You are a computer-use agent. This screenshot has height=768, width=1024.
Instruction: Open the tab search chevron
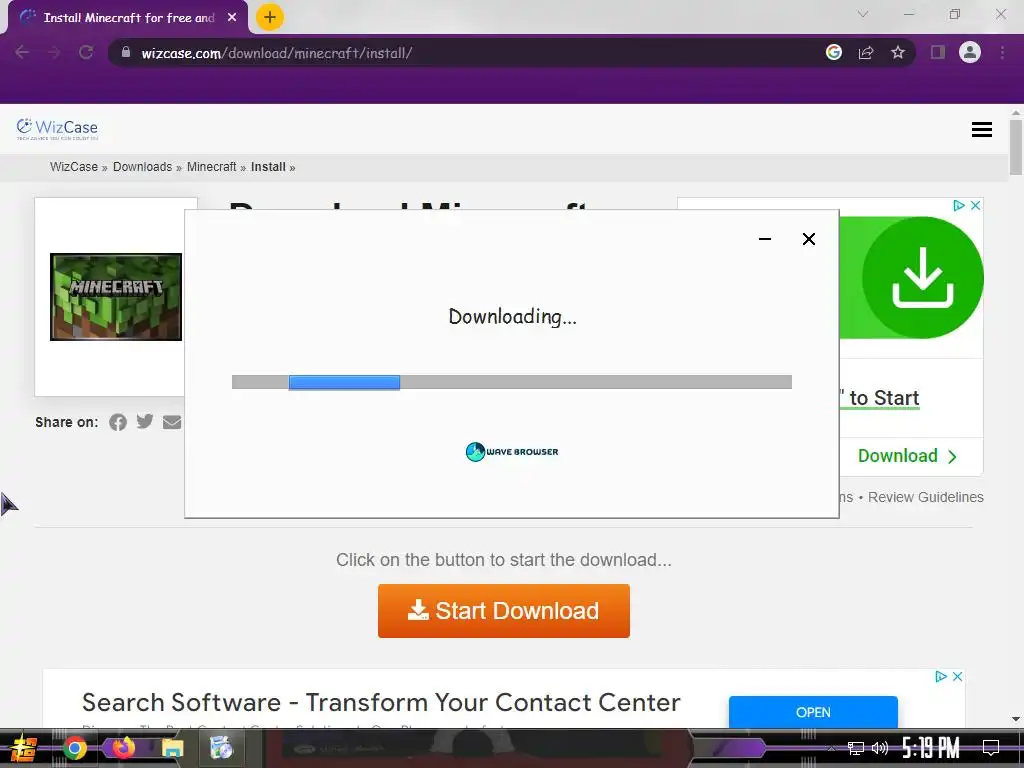click(863, 14)
